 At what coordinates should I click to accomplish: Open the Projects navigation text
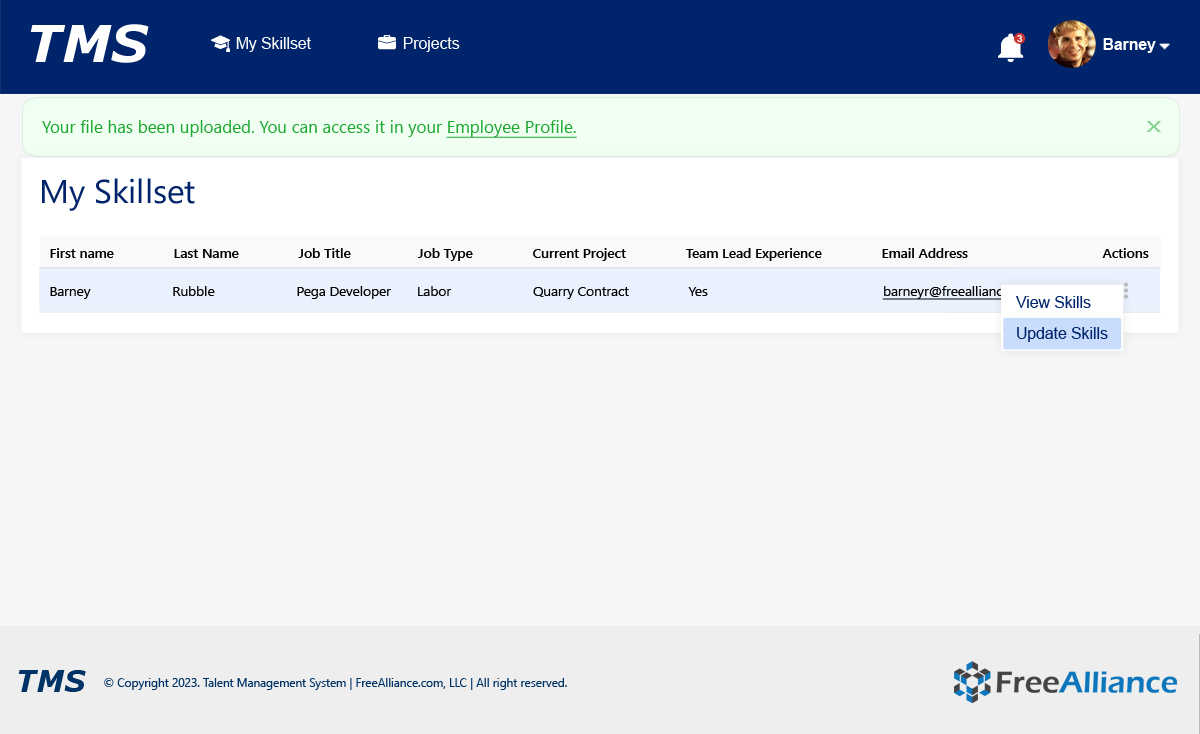pyautogui.click(x=431, y=43)
